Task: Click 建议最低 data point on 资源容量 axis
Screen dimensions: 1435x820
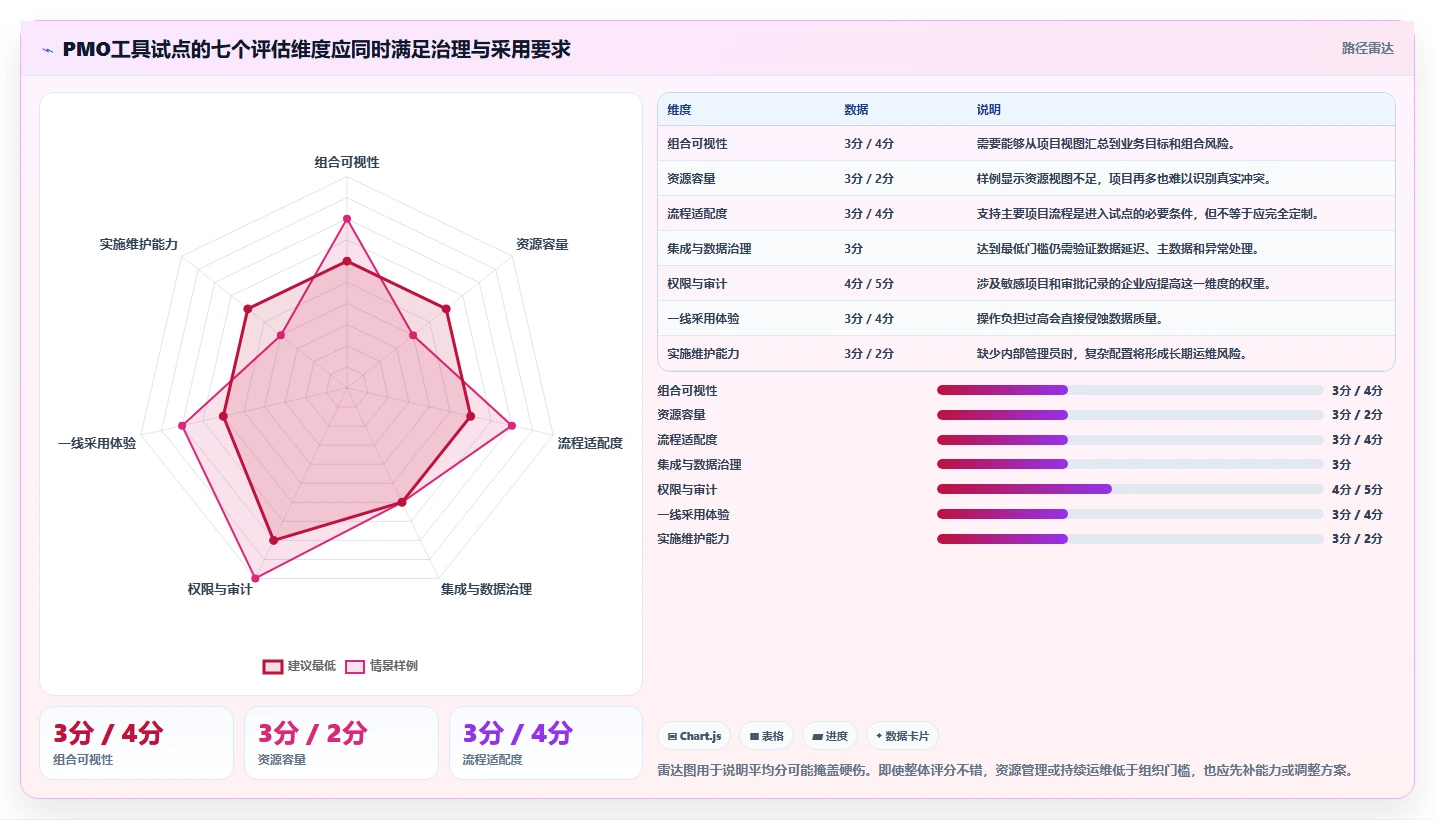Action: point(446,308)
